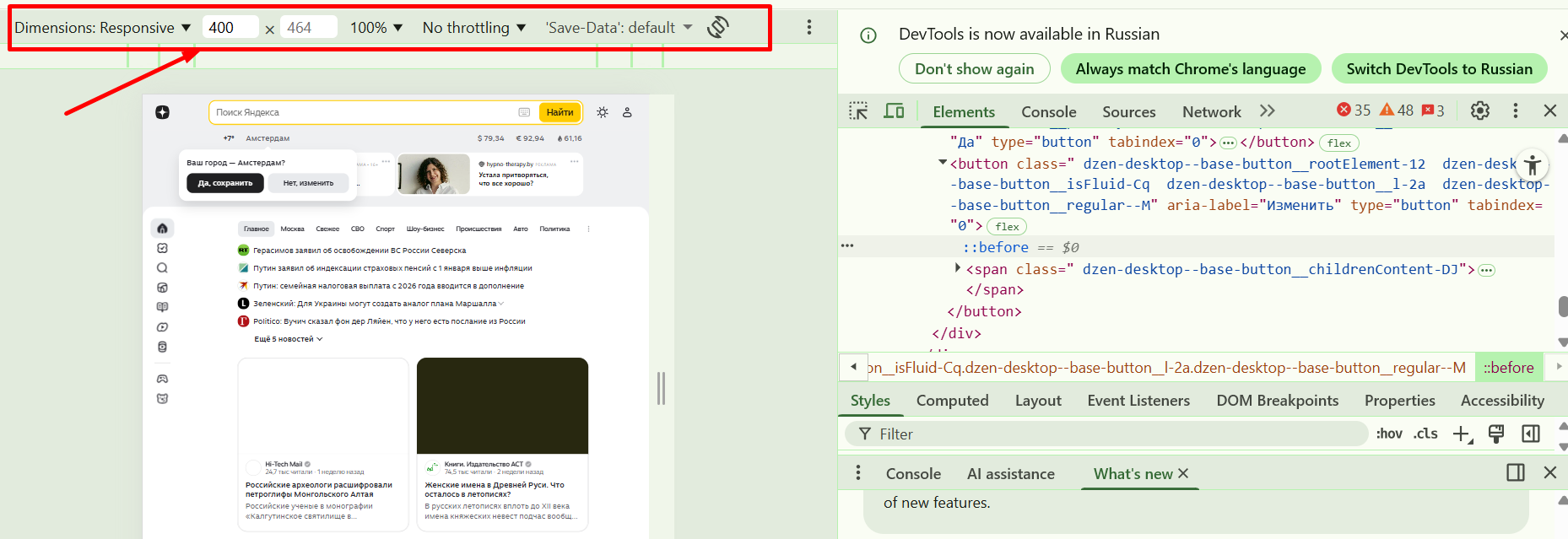Open the Computed styles tab

(x=952, y=401)
